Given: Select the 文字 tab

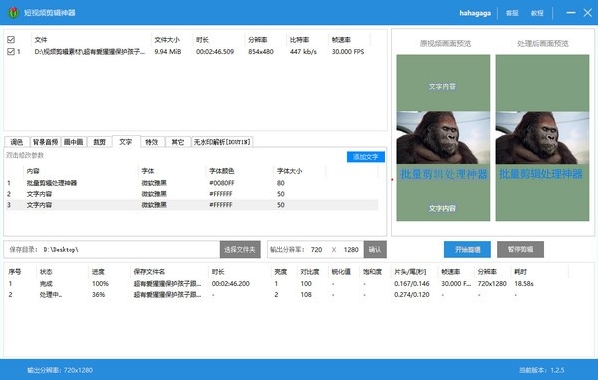Looking at the screenshot, I should tap(126, 142).
